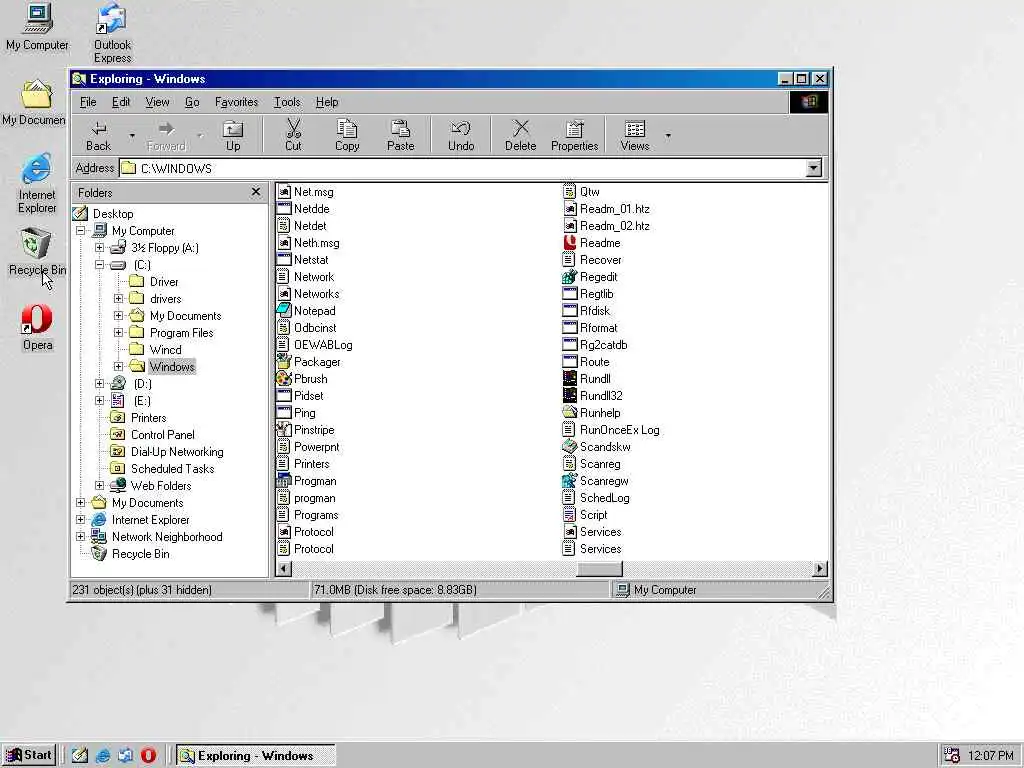
Task: Click Show Desktop in quick launch
Action: pos(80,756)
